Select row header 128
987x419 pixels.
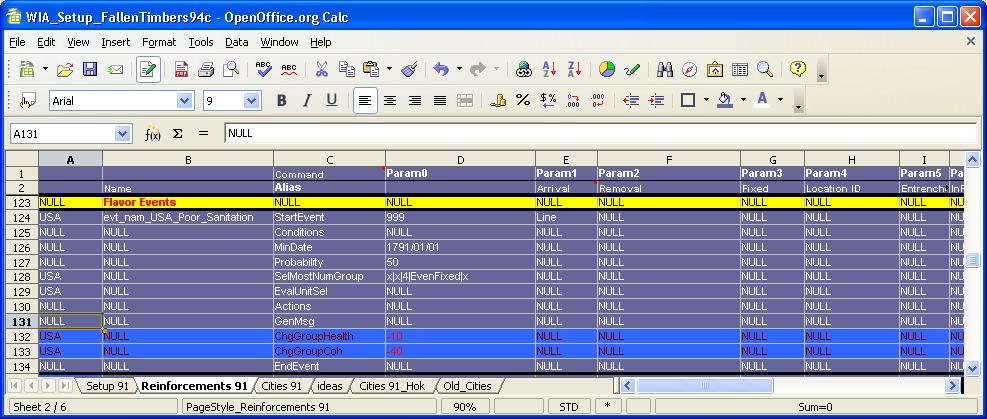point(20,276)
